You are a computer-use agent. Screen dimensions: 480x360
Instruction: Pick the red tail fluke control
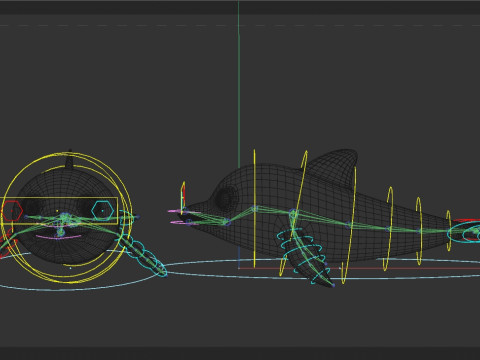467,220
